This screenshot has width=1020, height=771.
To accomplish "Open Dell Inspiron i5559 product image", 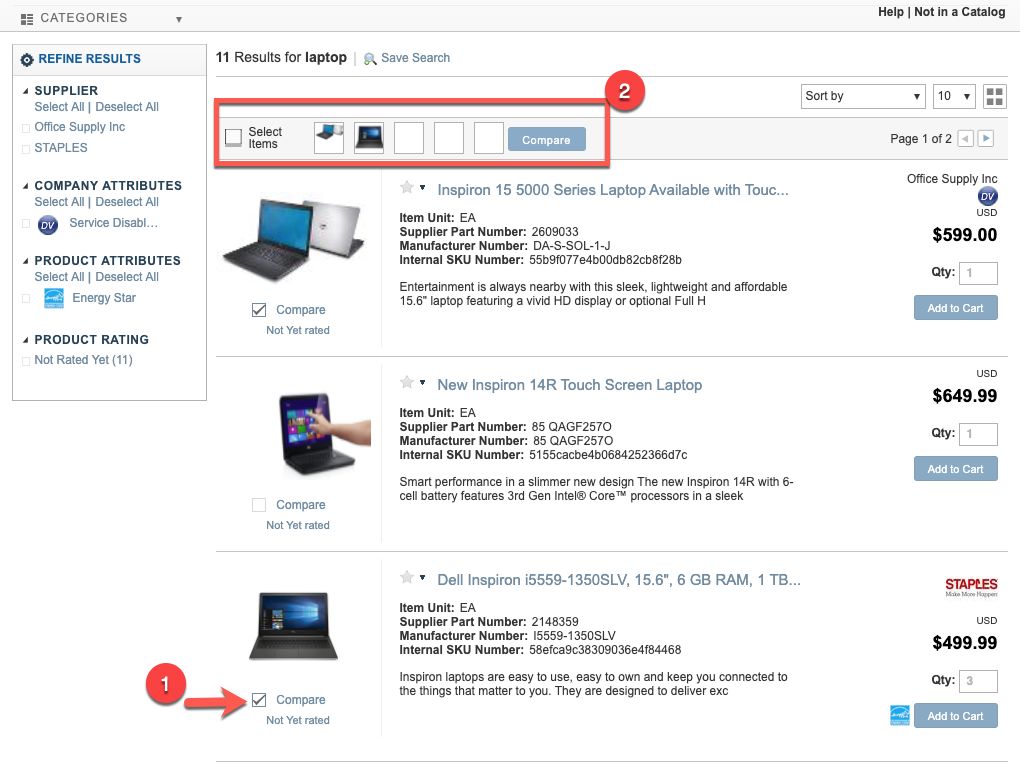I will (x=293, y=625).
